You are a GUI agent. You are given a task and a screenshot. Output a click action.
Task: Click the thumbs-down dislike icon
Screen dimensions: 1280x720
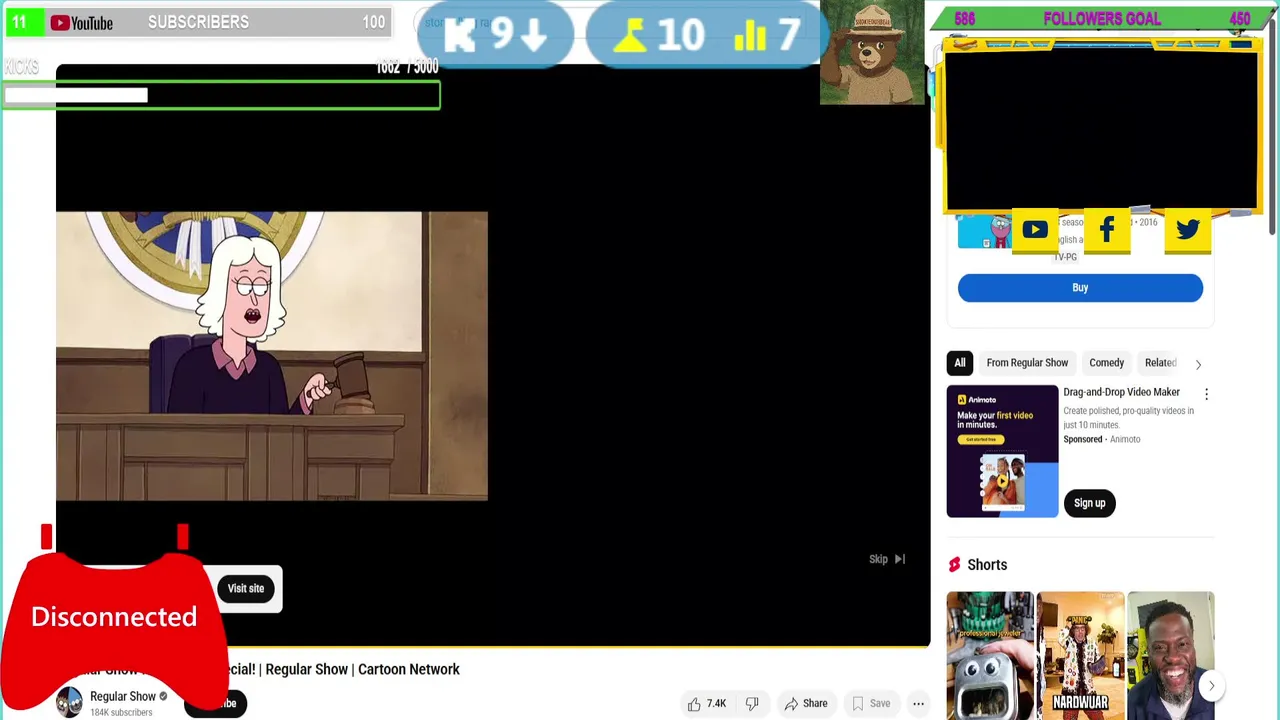[x=752, y=704]
